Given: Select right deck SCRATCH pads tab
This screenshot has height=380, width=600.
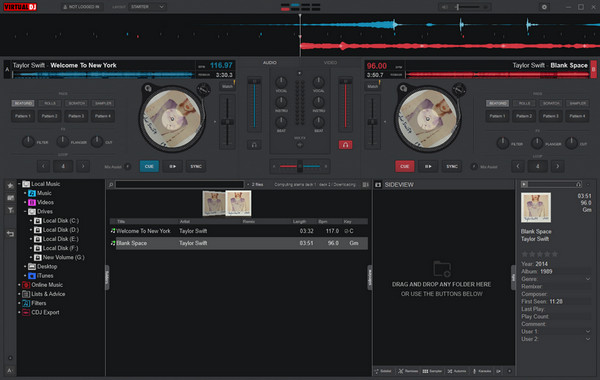Looking at the screenshot, I should [x=551, y=103].
